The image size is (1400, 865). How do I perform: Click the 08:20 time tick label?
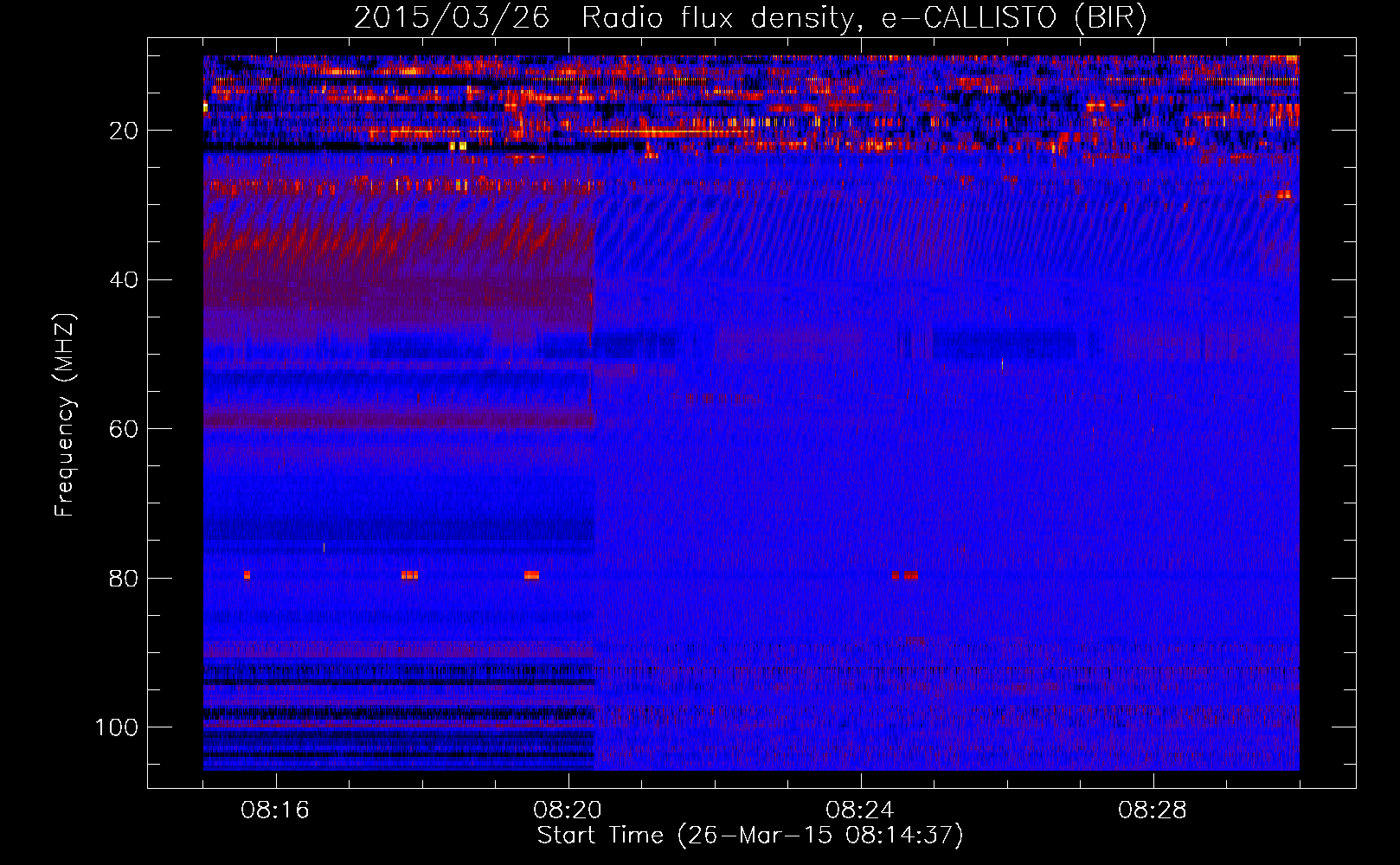tap(568, 811)
